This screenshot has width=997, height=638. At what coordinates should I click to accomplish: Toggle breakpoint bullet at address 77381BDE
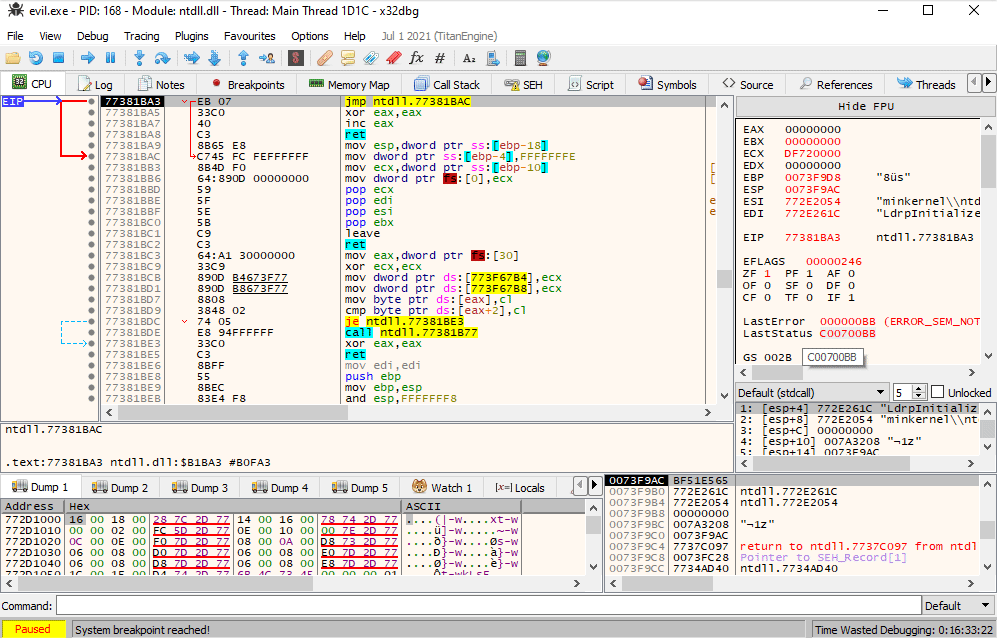92,332
